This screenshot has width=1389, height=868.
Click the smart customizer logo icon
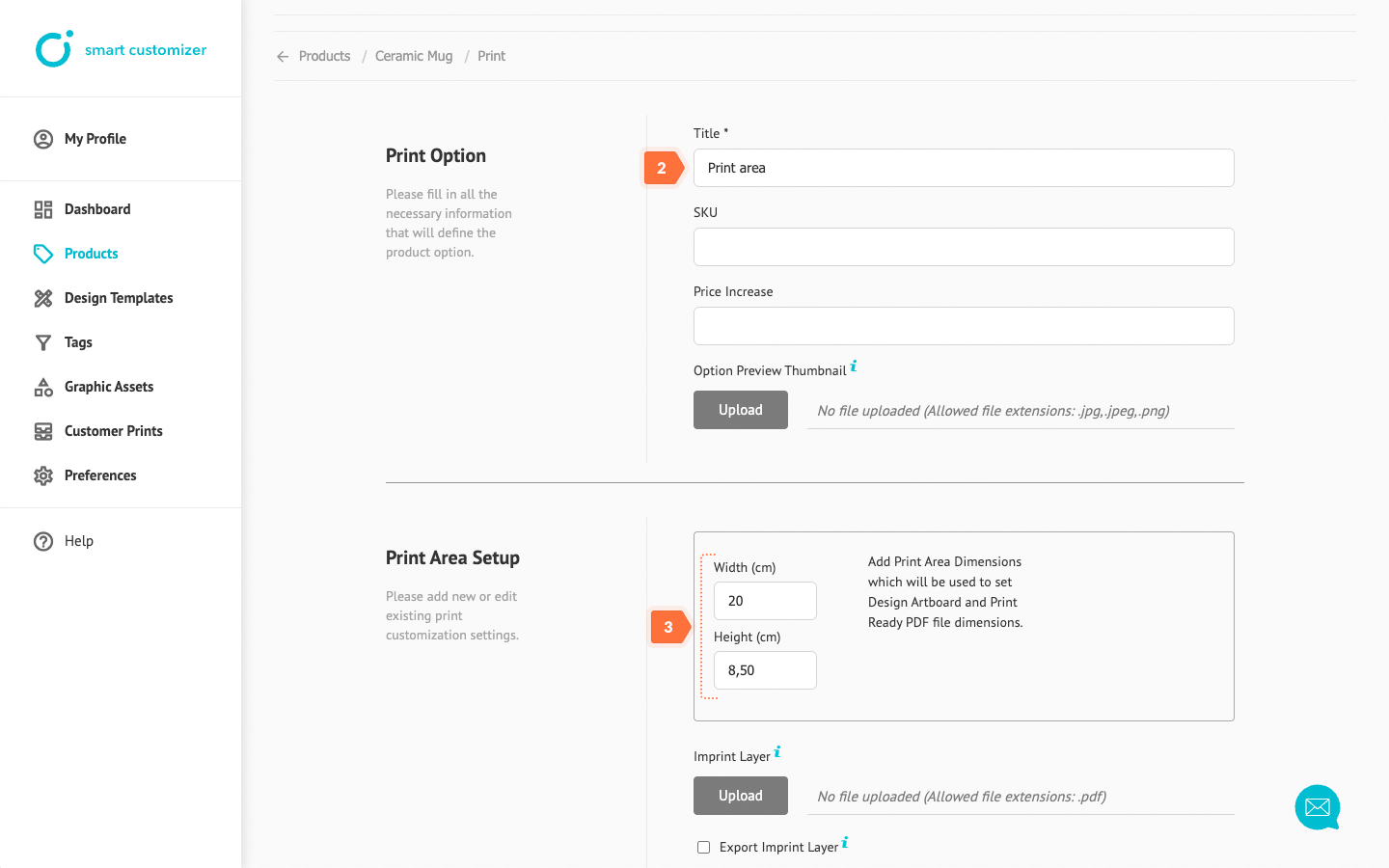coord(54,49)
